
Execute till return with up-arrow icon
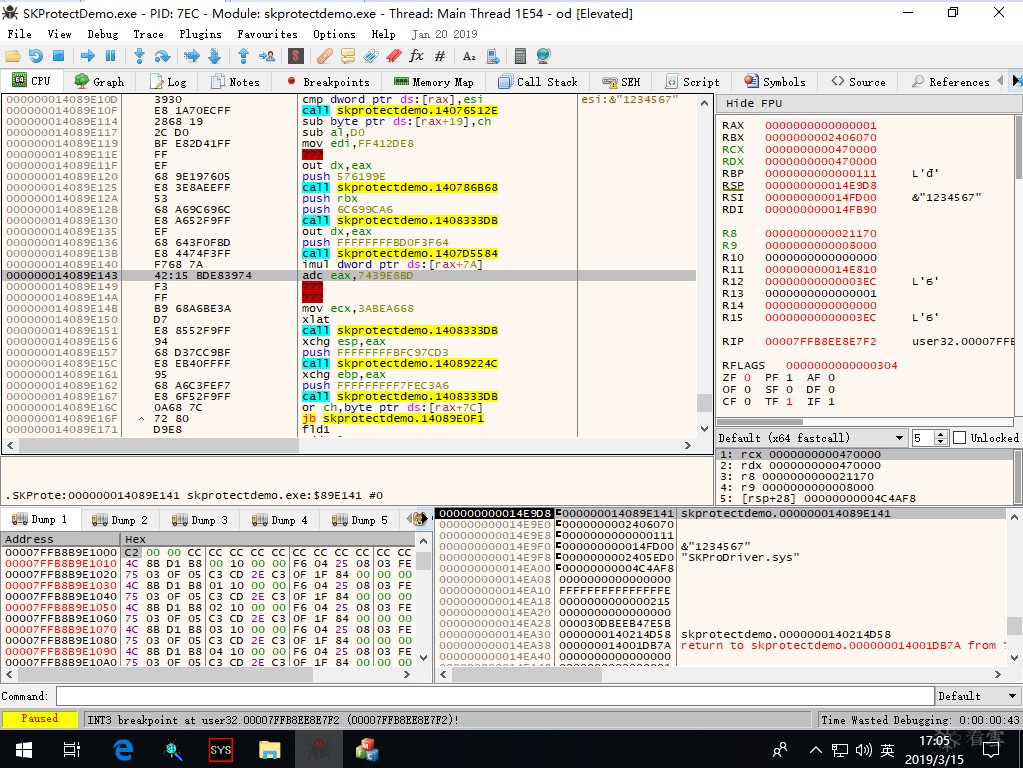click(243, 57)
